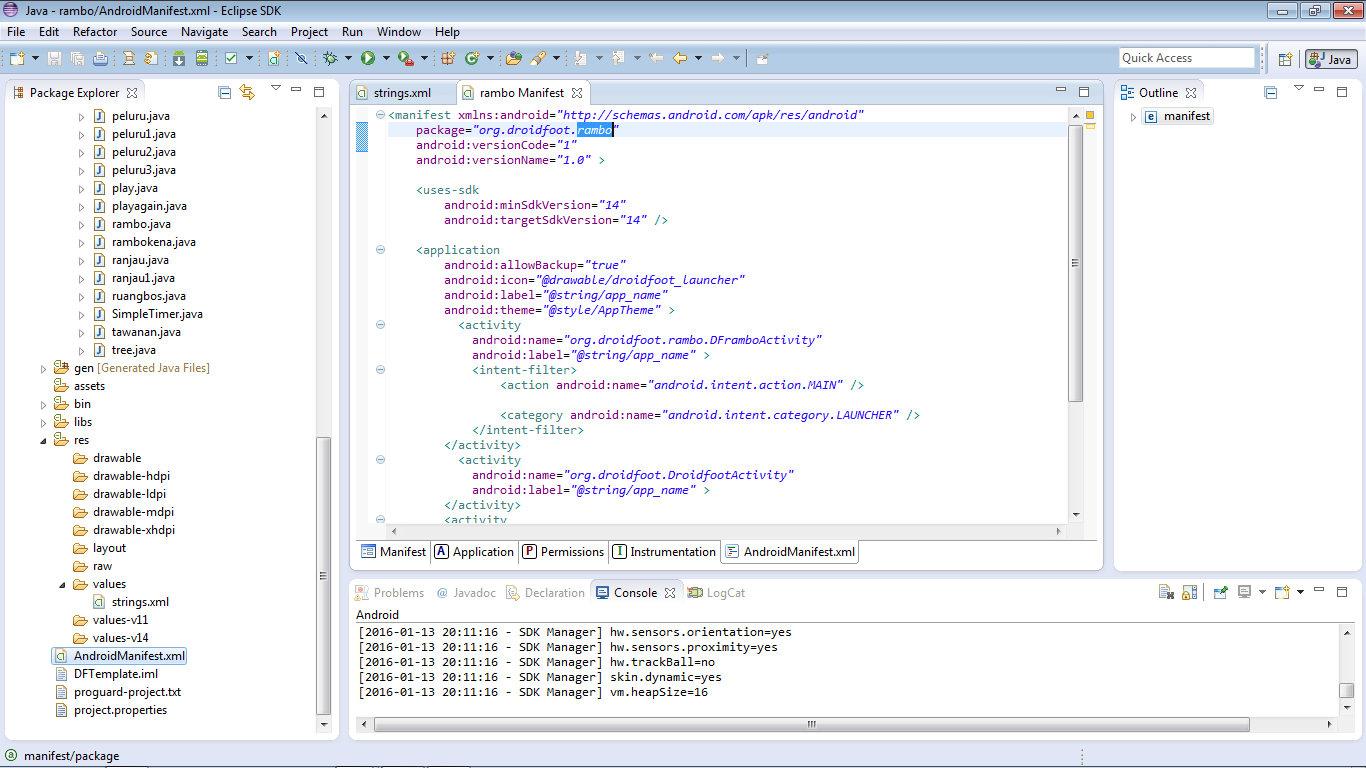Image resolution: width=1366 pixels, height=768 pixels.
Task: Expand the gen Generated Java Files folder
Action: tap(43, 368)
